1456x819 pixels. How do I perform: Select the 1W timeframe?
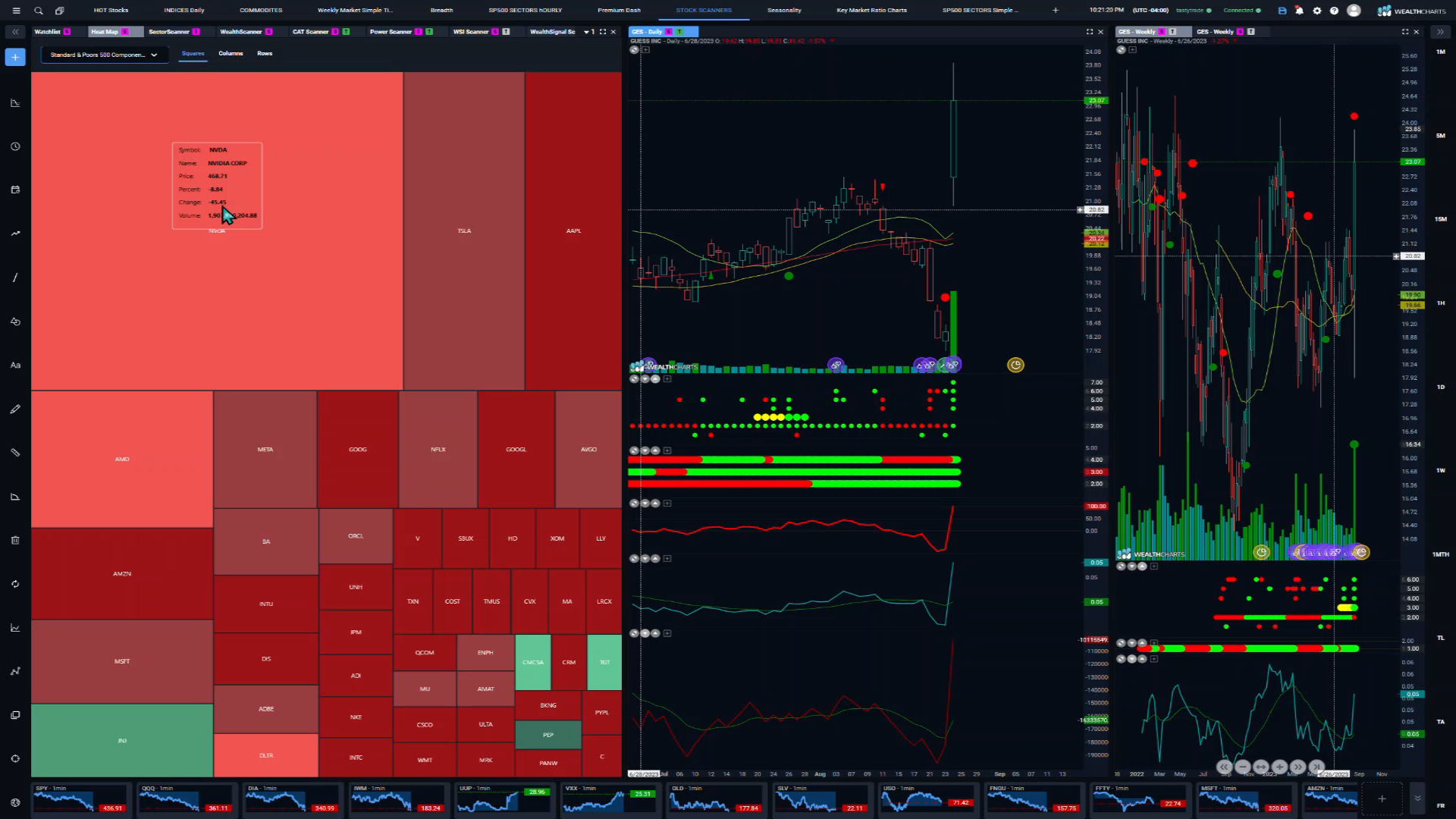1440,470
